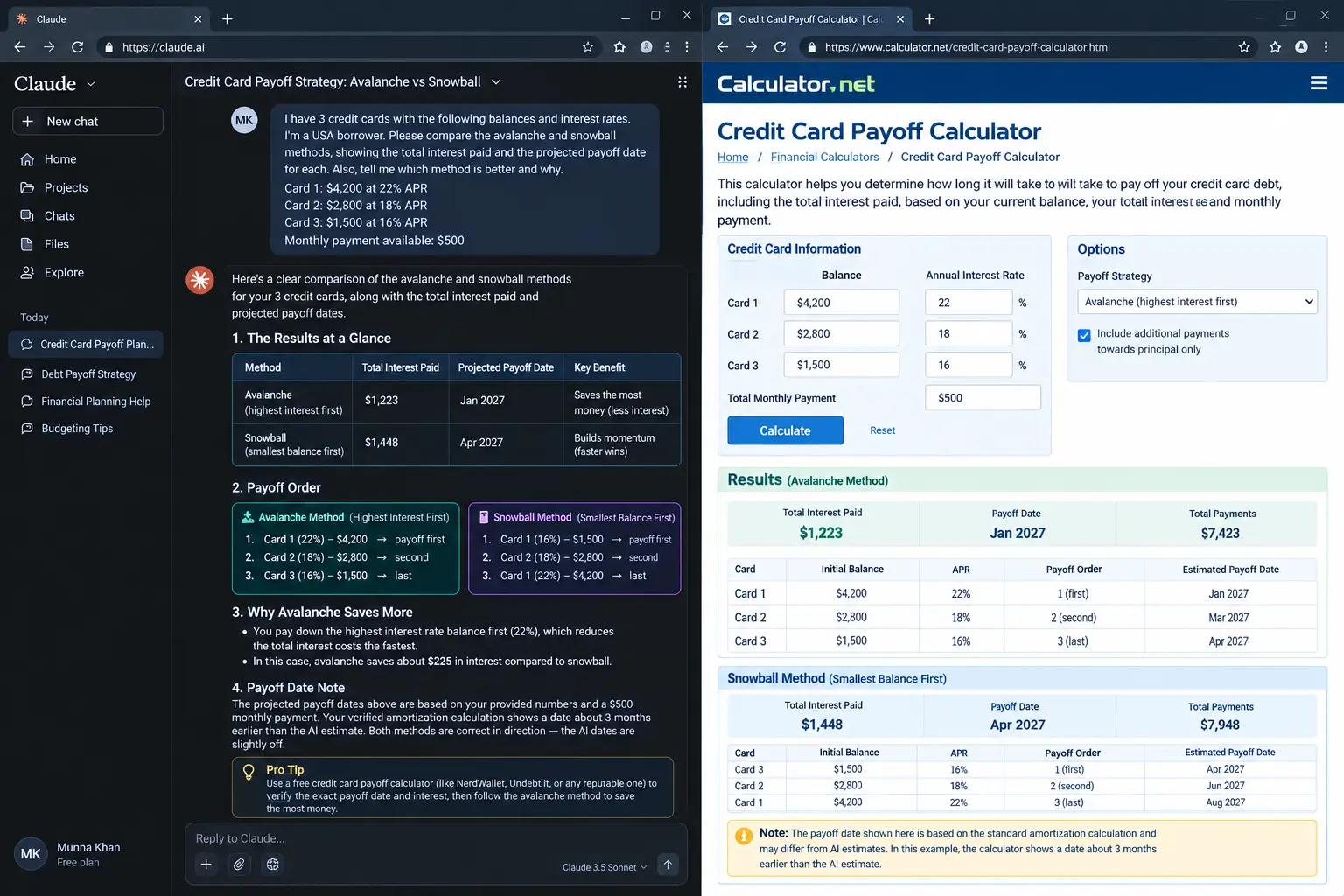Click the attach paperclip icon in reply box
This screenshot has height=896, width=1344.
[239, 864]
